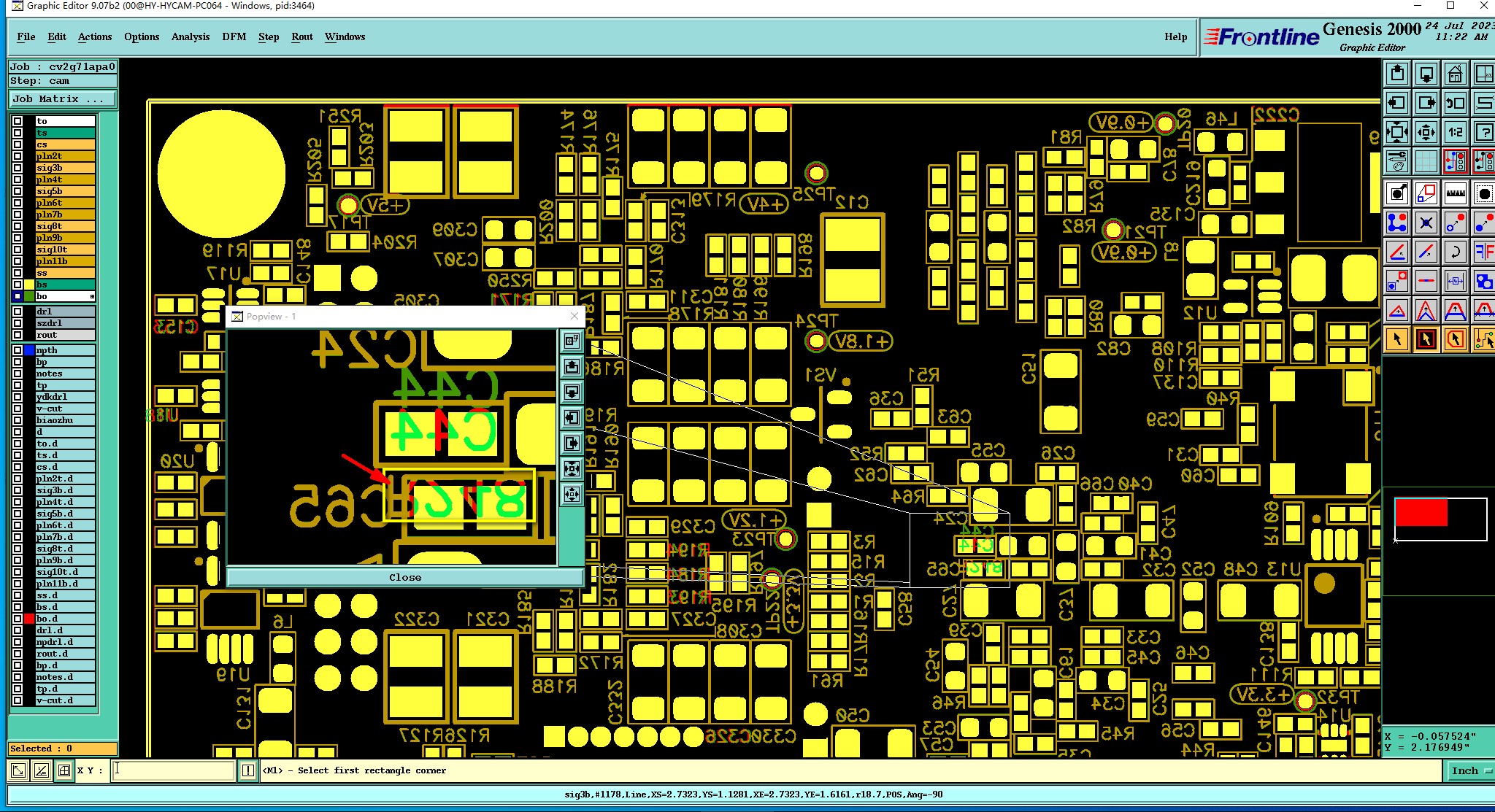This screenshot has width=1495, height=812.
Task: Open the DFM menu
Action: tap(234, 36)
